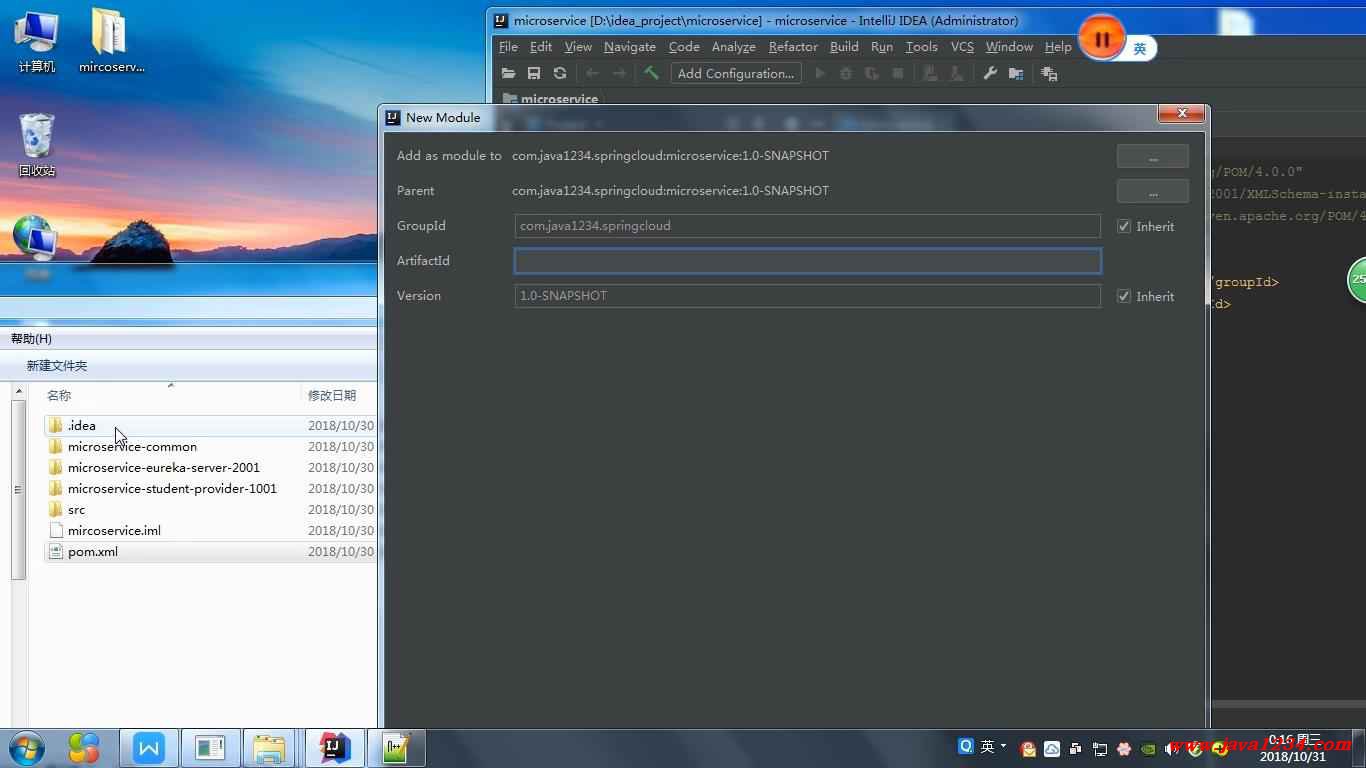Image resolution: width=1366 pixels, height=768 pixels.
Task: Click the green hammer Build Project icon
Action: [x=651, y=73]
